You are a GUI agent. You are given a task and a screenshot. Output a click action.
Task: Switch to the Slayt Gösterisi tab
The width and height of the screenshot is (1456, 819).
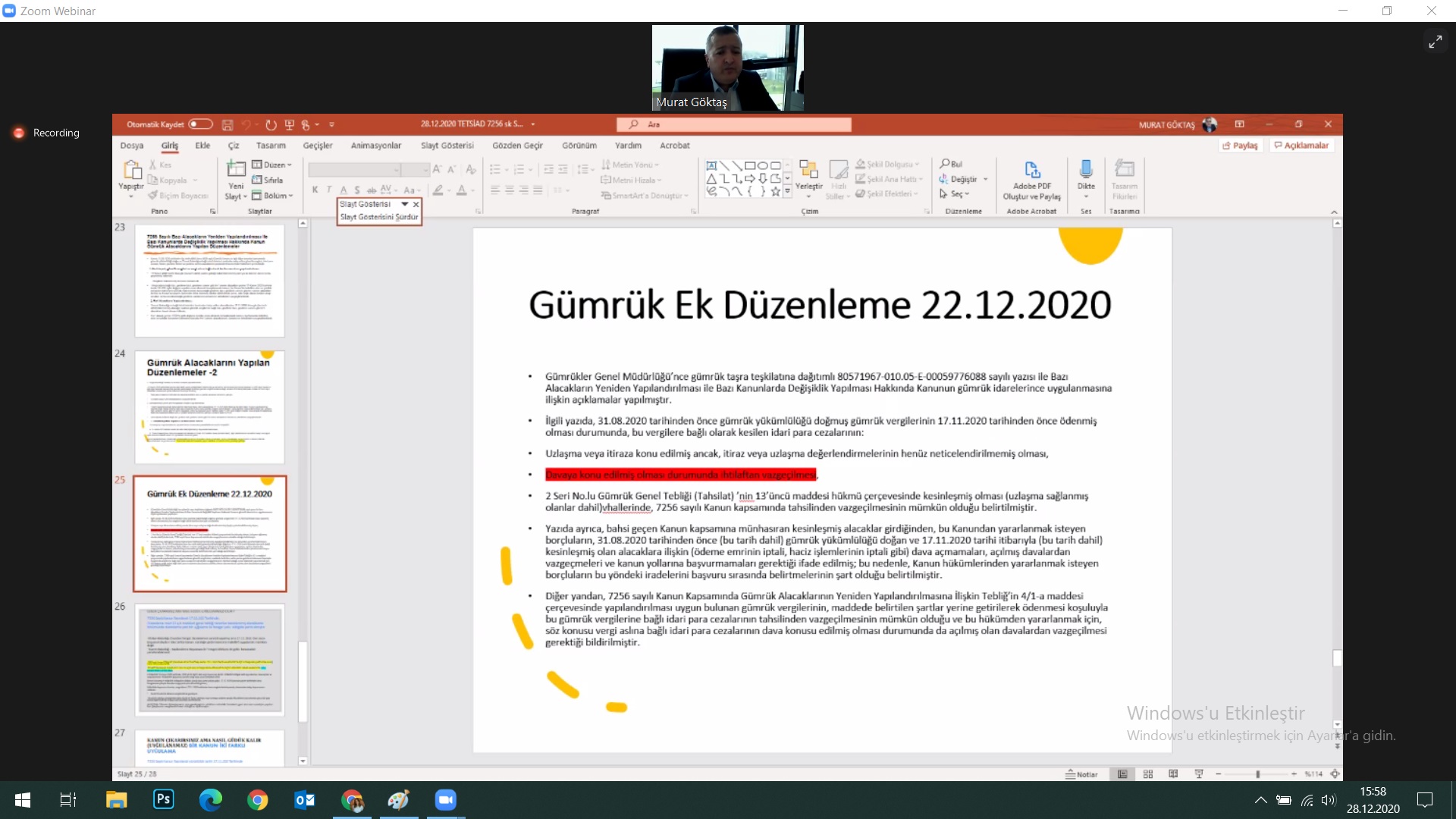[x=447, y=146]
